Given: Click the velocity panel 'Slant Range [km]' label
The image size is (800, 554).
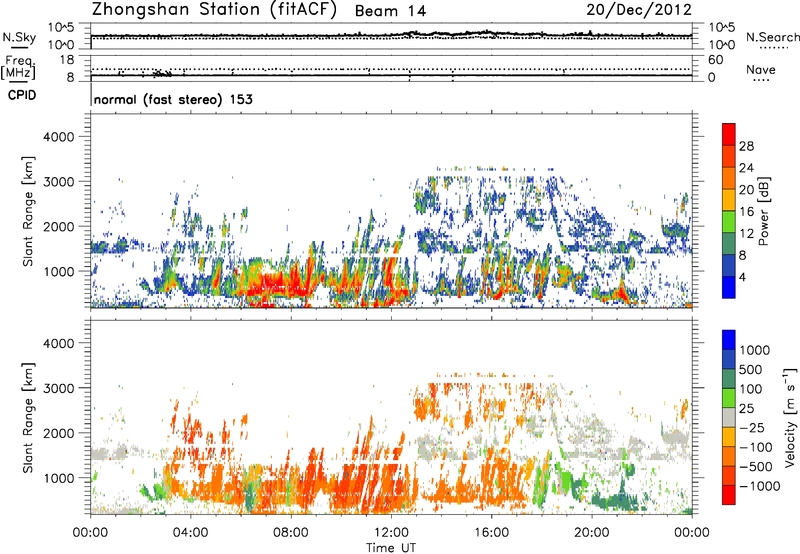Looking at the screenshot, I should (x=28, y=418).
